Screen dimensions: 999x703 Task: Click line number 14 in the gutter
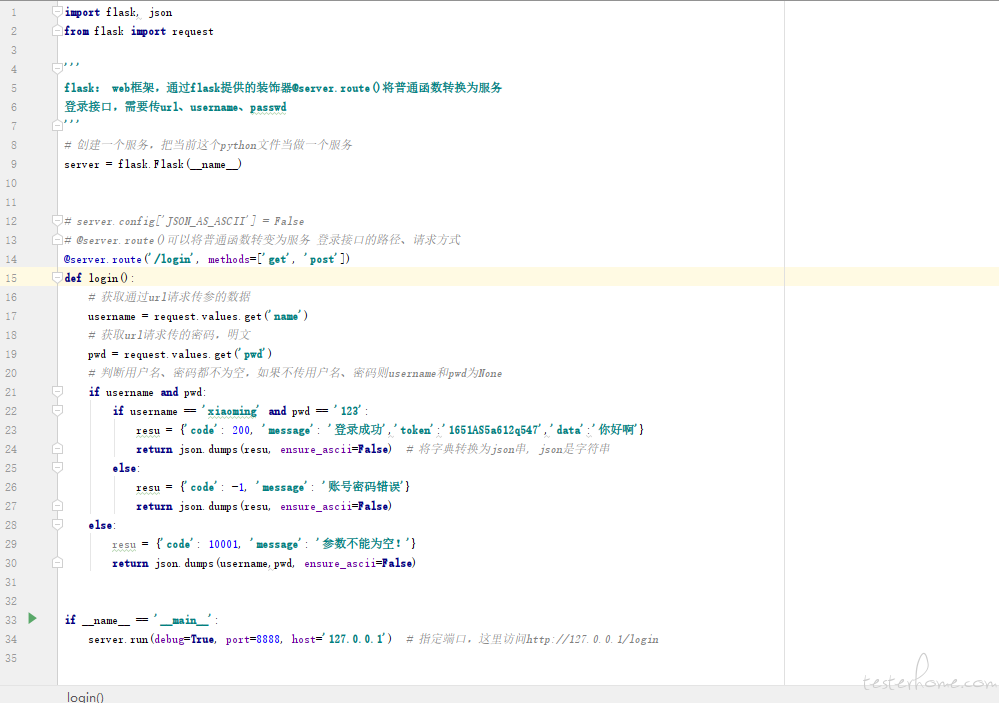pos(11,259)
